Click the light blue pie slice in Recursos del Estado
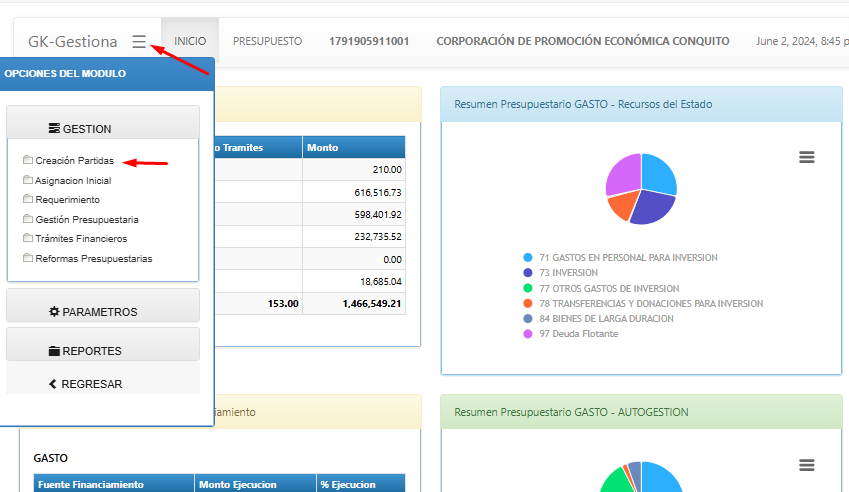 point(658,174)
